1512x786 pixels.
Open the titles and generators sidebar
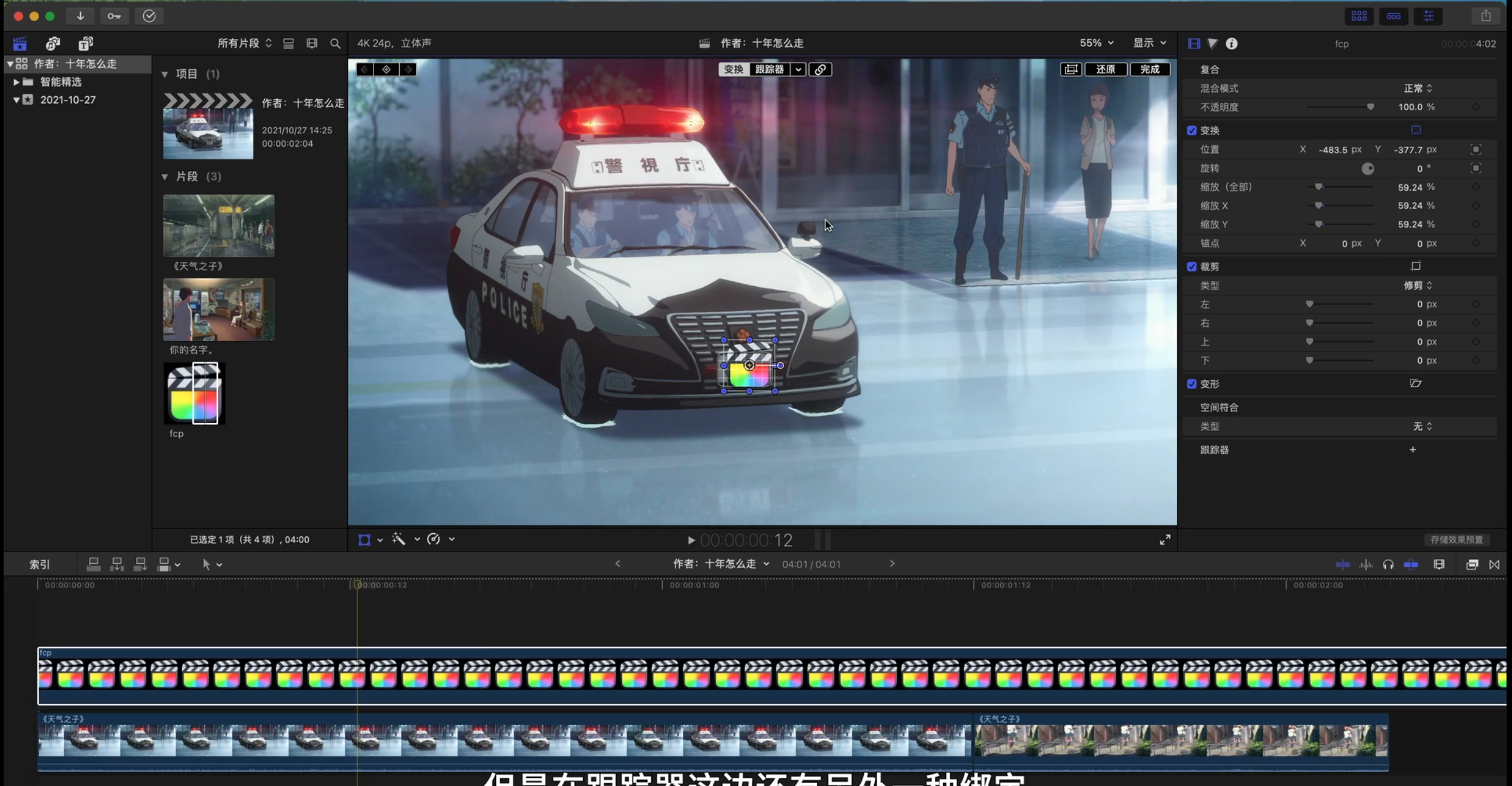coord(85,43)
